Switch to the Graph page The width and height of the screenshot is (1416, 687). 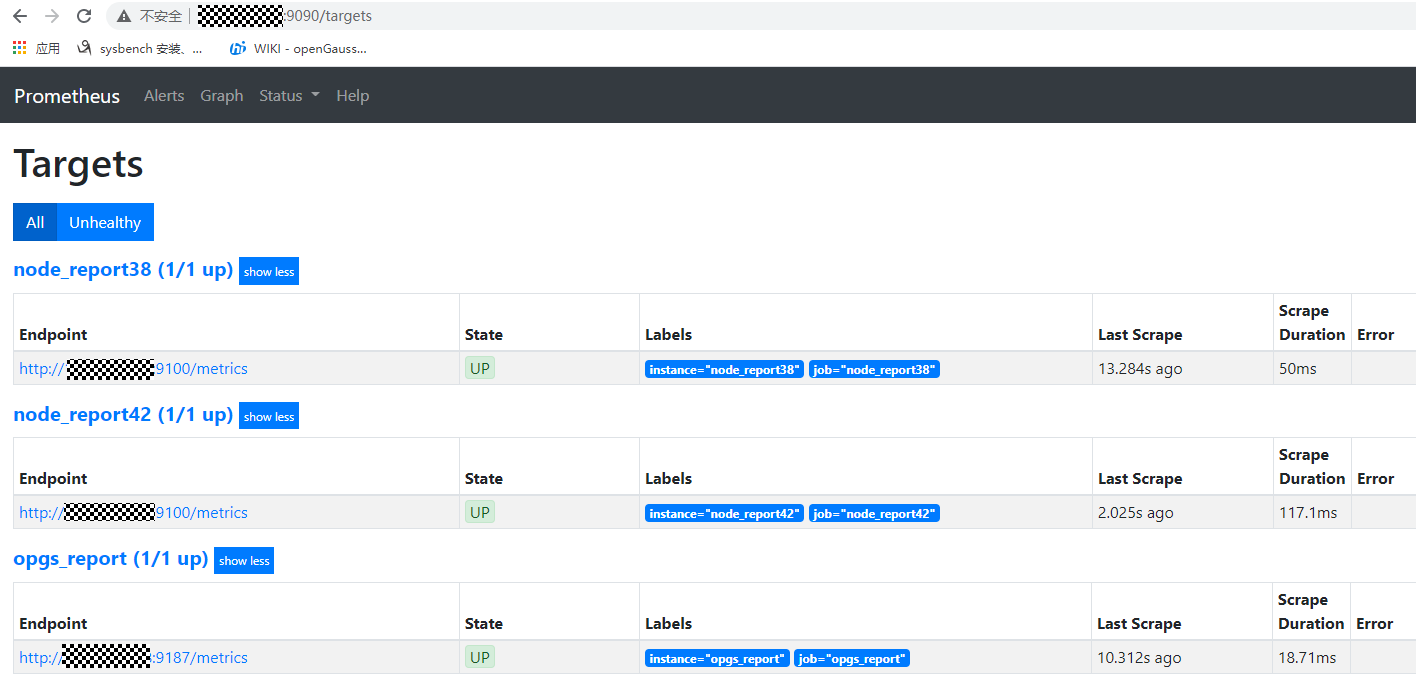[221, 95]
